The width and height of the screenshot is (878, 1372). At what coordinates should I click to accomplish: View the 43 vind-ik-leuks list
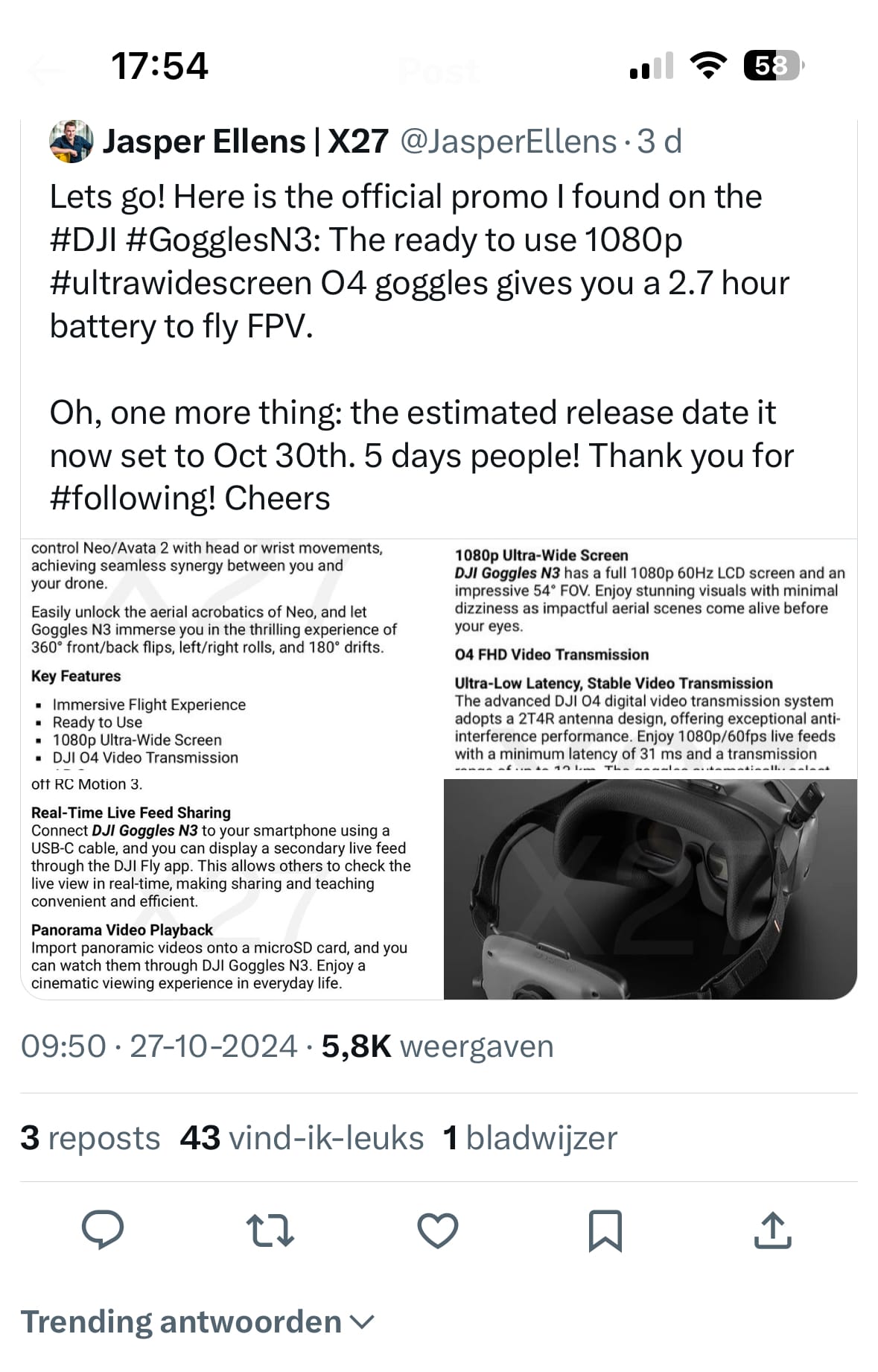coord(302,1137)
